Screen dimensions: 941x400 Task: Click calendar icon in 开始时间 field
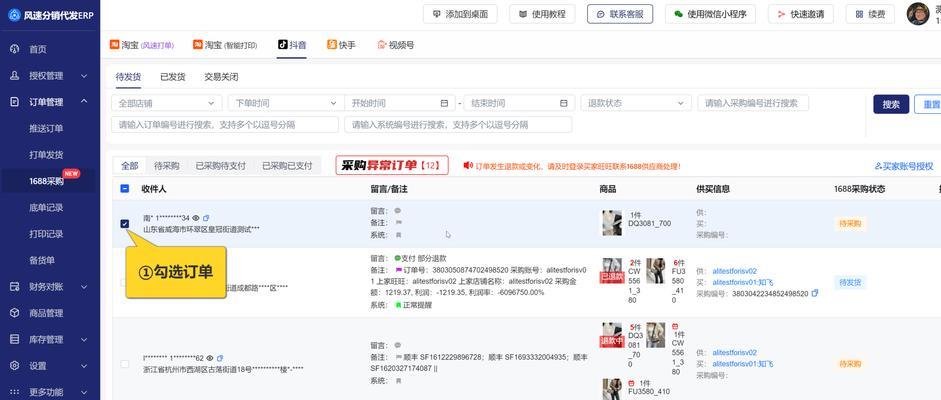pos(444,103)
